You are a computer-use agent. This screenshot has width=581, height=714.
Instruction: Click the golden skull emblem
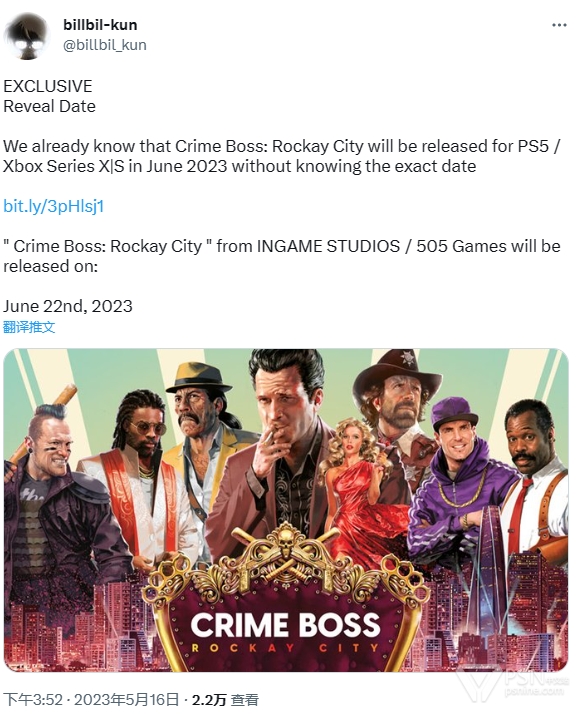click(285, 542)
